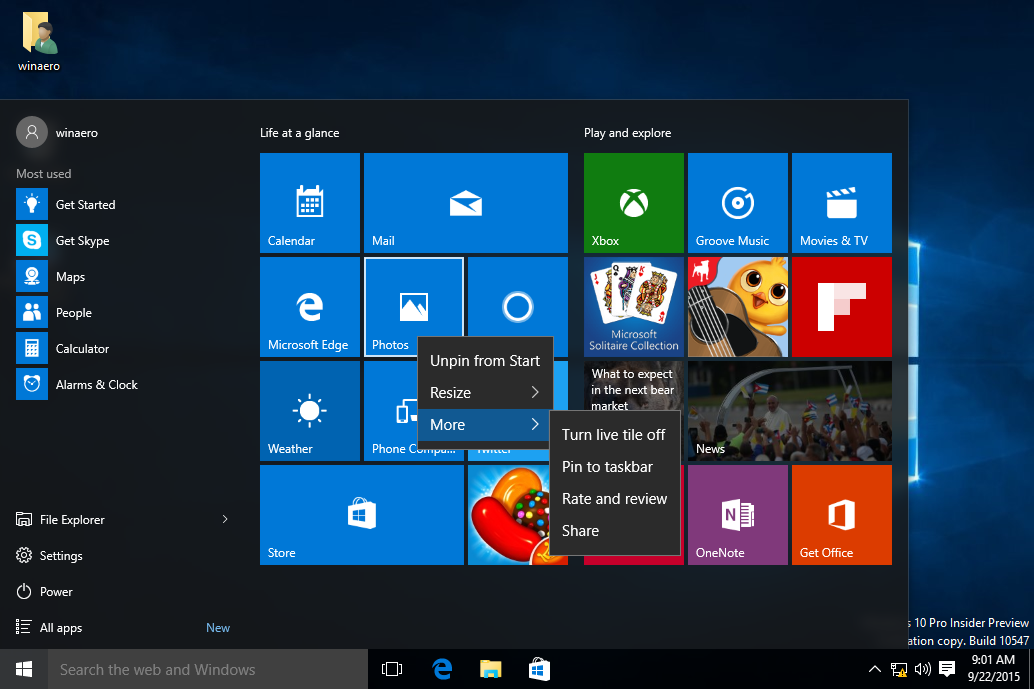Viewport: 1034px width, 689px height.
Task: Show hidden system tray icons
Action: (874, 669)
